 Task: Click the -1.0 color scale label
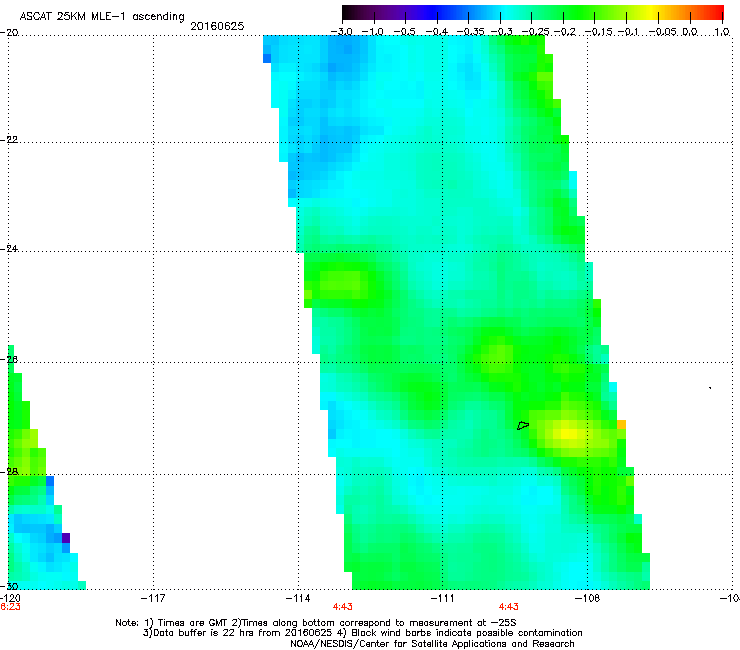pos(373,32)
